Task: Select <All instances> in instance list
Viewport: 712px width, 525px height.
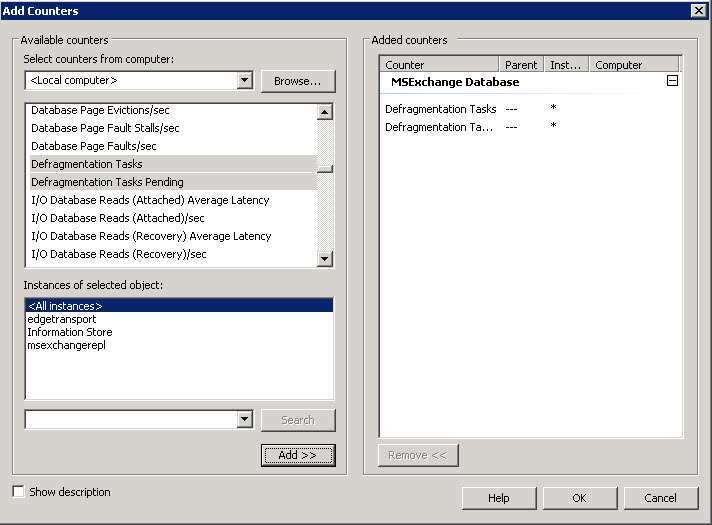Action: click(x=65, y=306)
